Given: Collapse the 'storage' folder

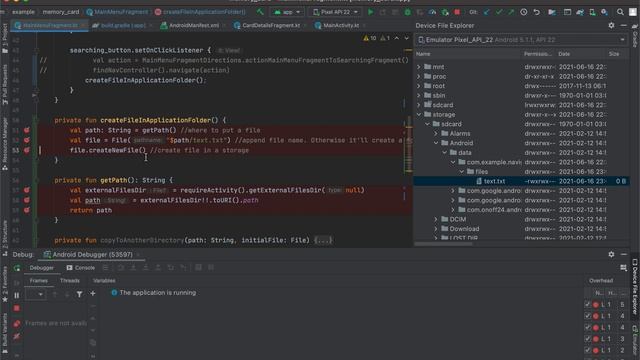Looking at the screenshot, I should click(x=419, y=115).
